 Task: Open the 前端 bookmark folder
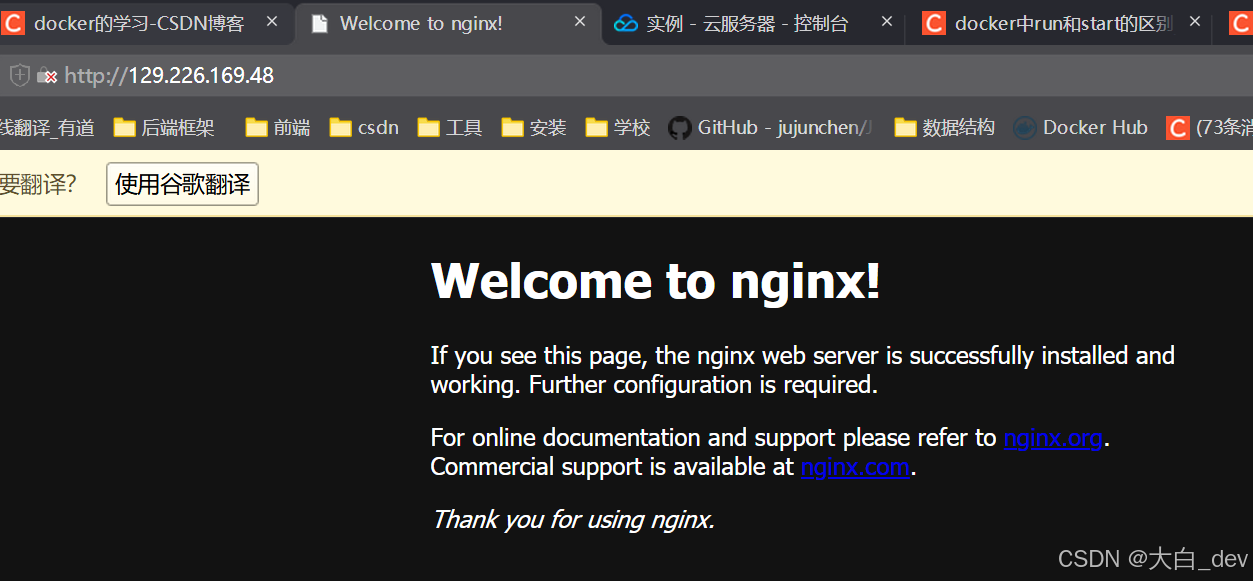(278, 127)
